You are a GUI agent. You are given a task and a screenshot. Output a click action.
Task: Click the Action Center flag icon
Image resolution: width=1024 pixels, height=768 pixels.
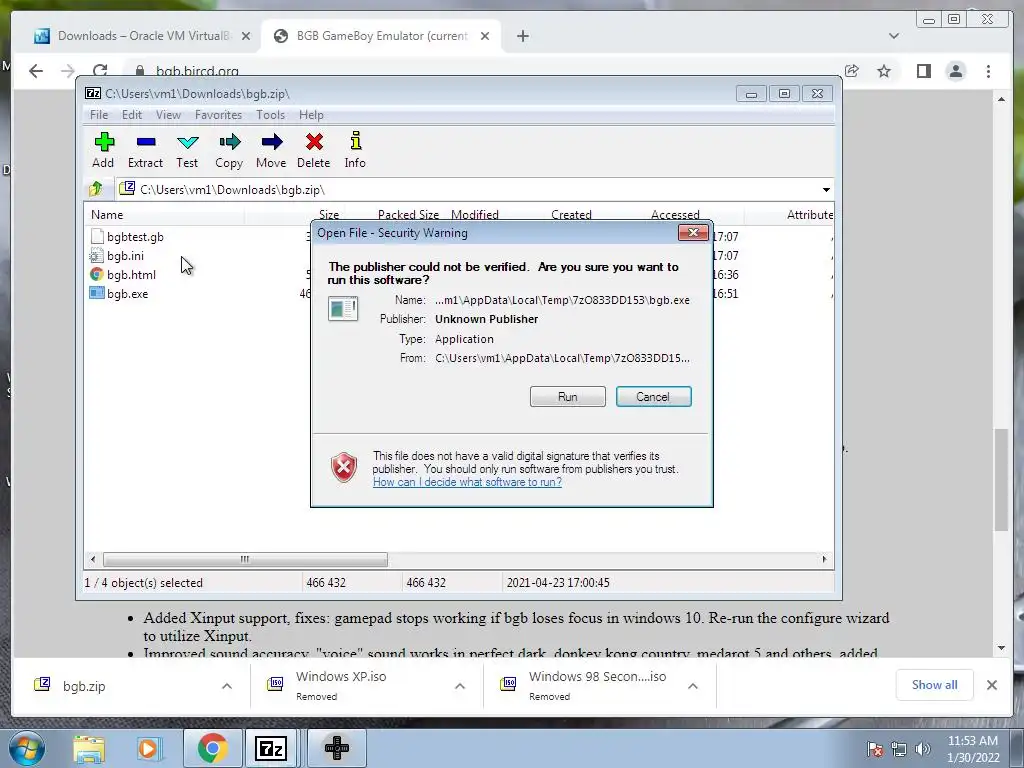click(875, 749)
